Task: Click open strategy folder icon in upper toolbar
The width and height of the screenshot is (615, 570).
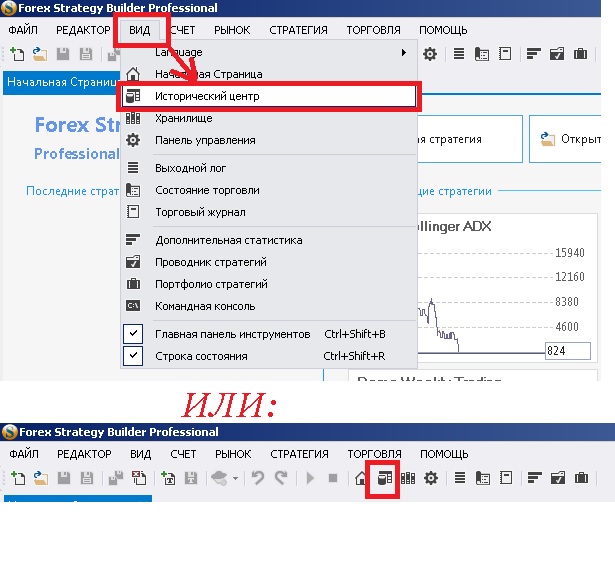Action: (x=40, y=54)
